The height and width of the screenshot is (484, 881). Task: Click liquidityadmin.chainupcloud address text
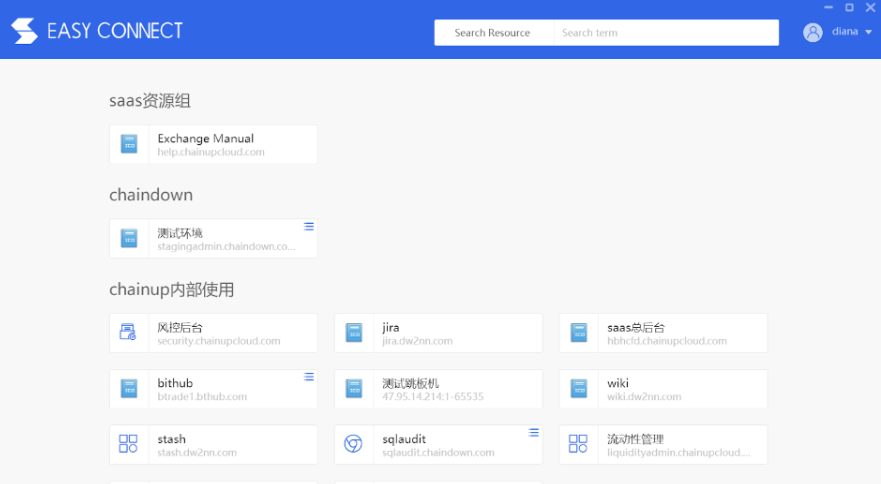[x=678, y=452]
